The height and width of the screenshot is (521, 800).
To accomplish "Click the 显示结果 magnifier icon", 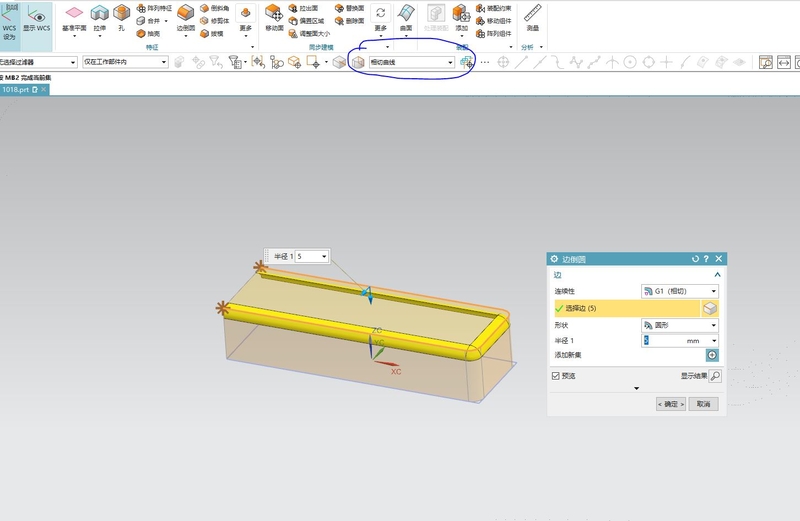I will tap(714, 376).
